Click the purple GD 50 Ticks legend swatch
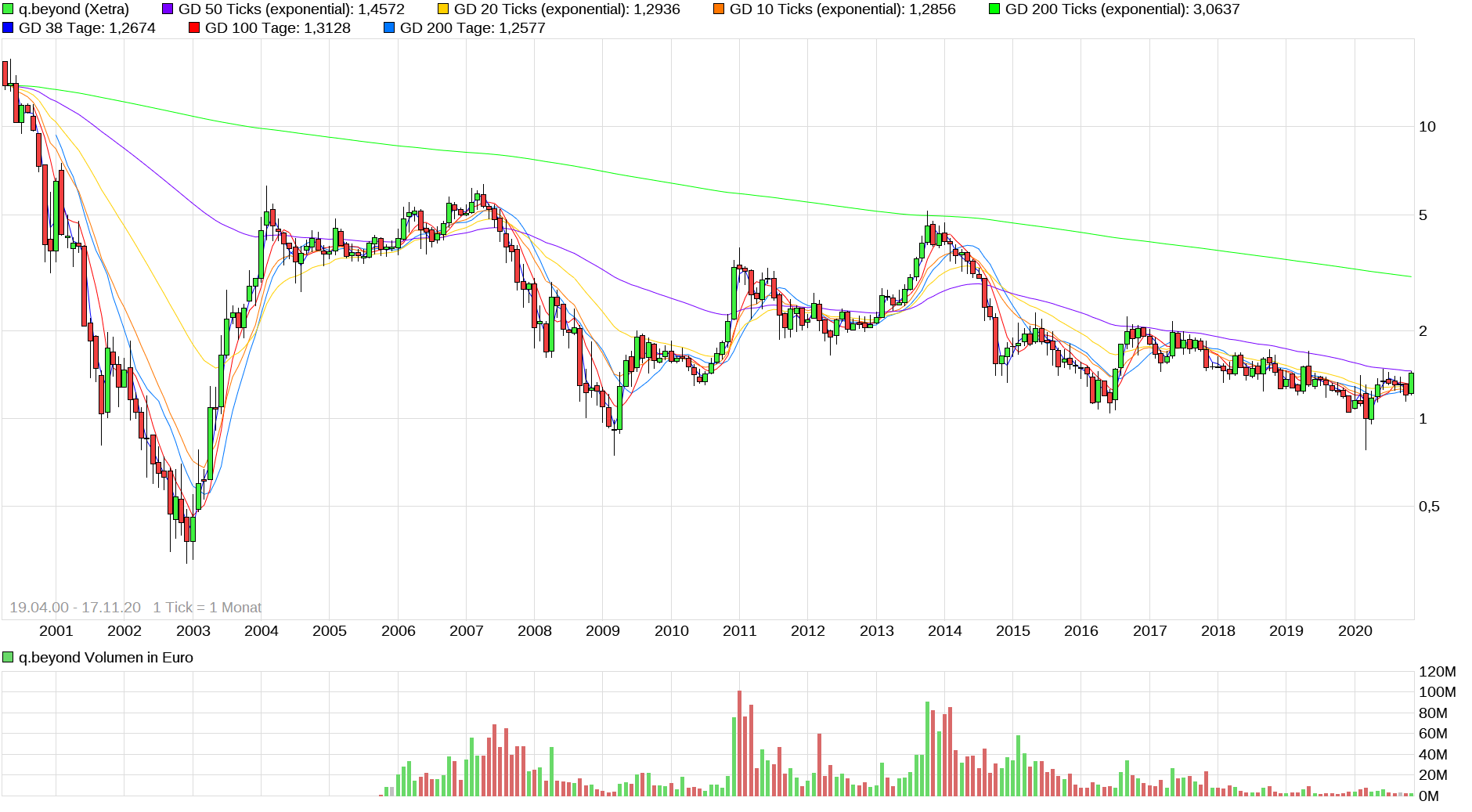 click(168, 9)
